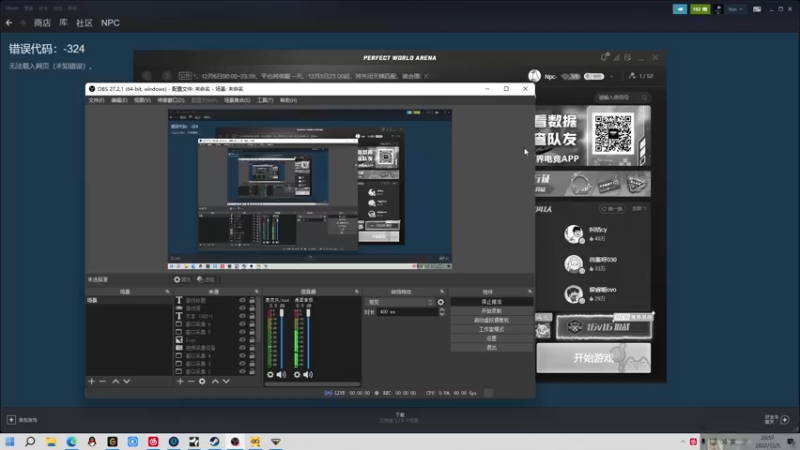
Task: Move source down in OBS sources list
Action: click(226, 381)
